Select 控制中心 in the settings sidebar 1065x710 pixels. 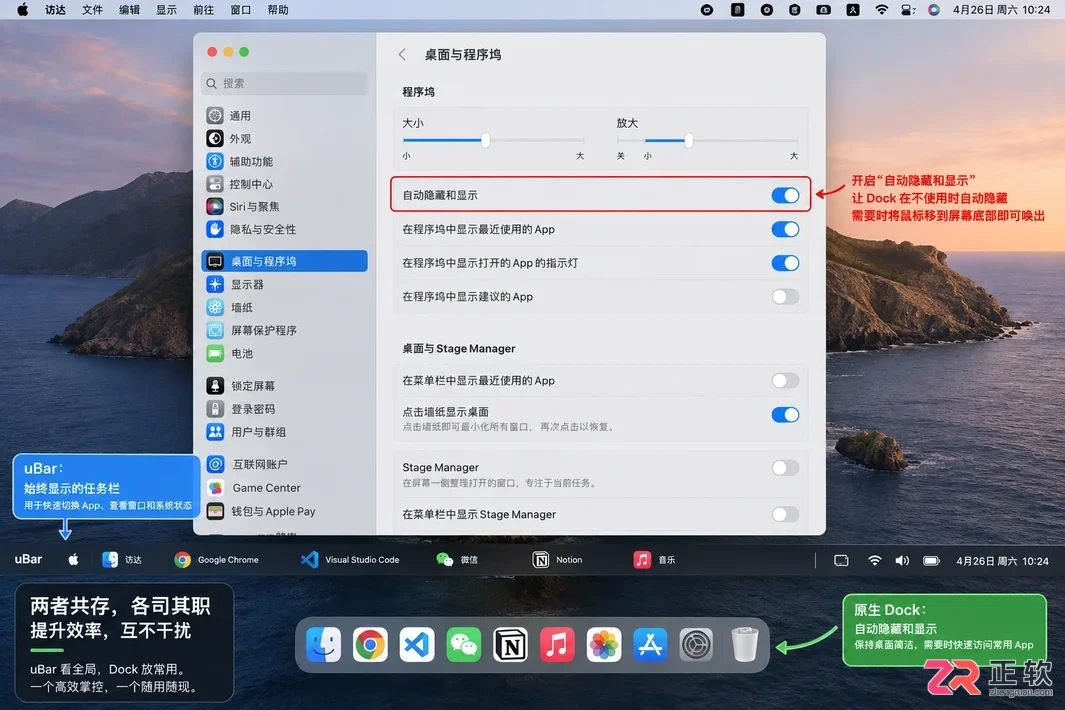click(285, 184)
